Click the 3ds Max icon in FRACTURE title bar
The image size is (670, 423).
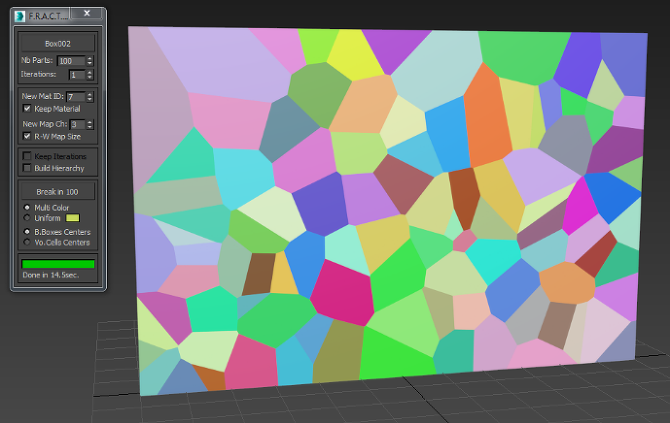pyautogui.click(x=20, y=16)
